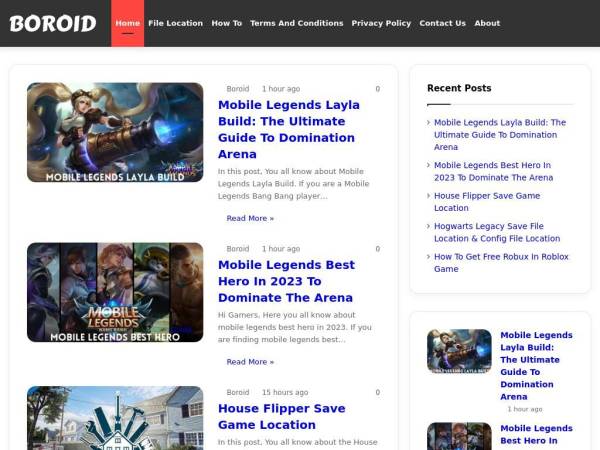Screen dimensions: 600x450
Task: Open the How To menu
Action: pos(227,23)
